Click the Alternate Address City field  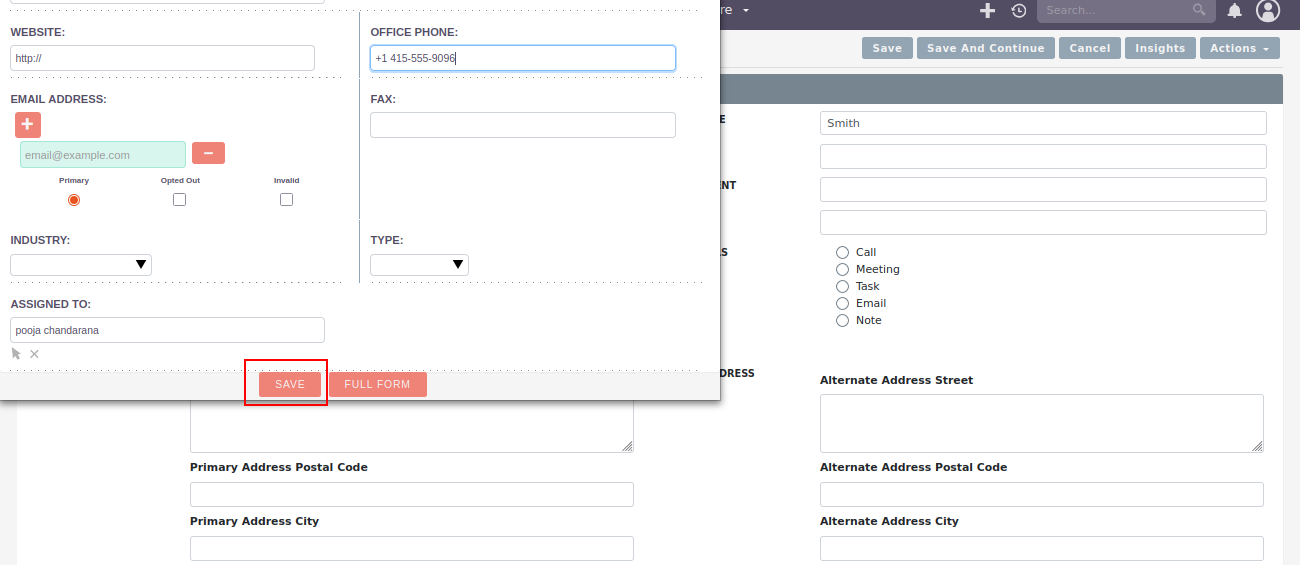click(x=1042, y=548)
